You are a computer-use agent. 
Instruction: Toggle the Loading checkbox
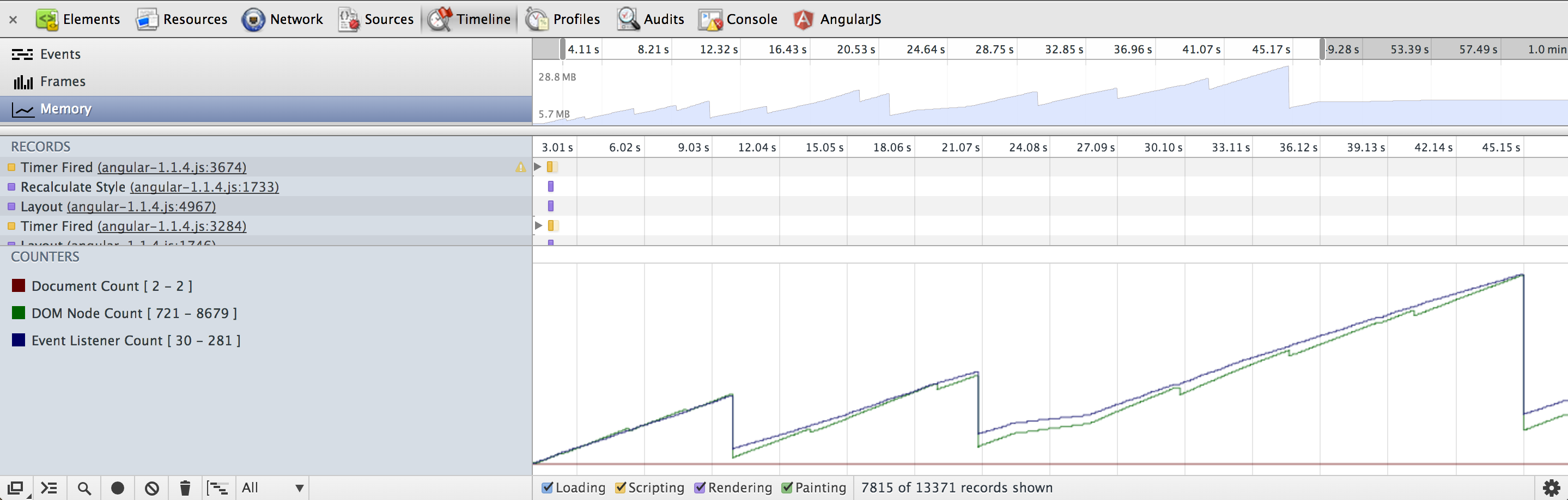[x=547, y=488]
